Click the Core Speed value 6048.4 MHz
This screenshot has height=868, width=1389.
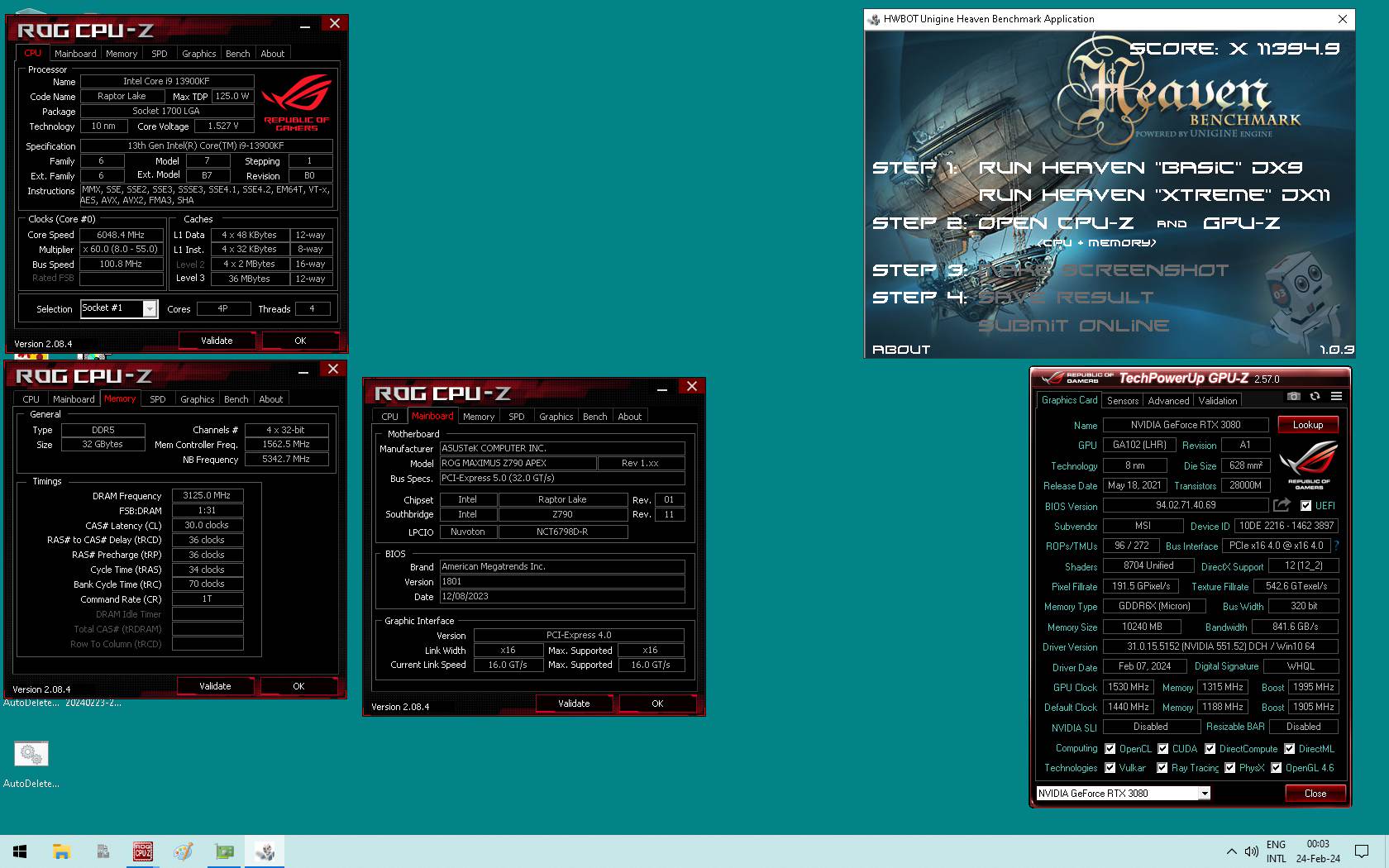tap(121, 235)
